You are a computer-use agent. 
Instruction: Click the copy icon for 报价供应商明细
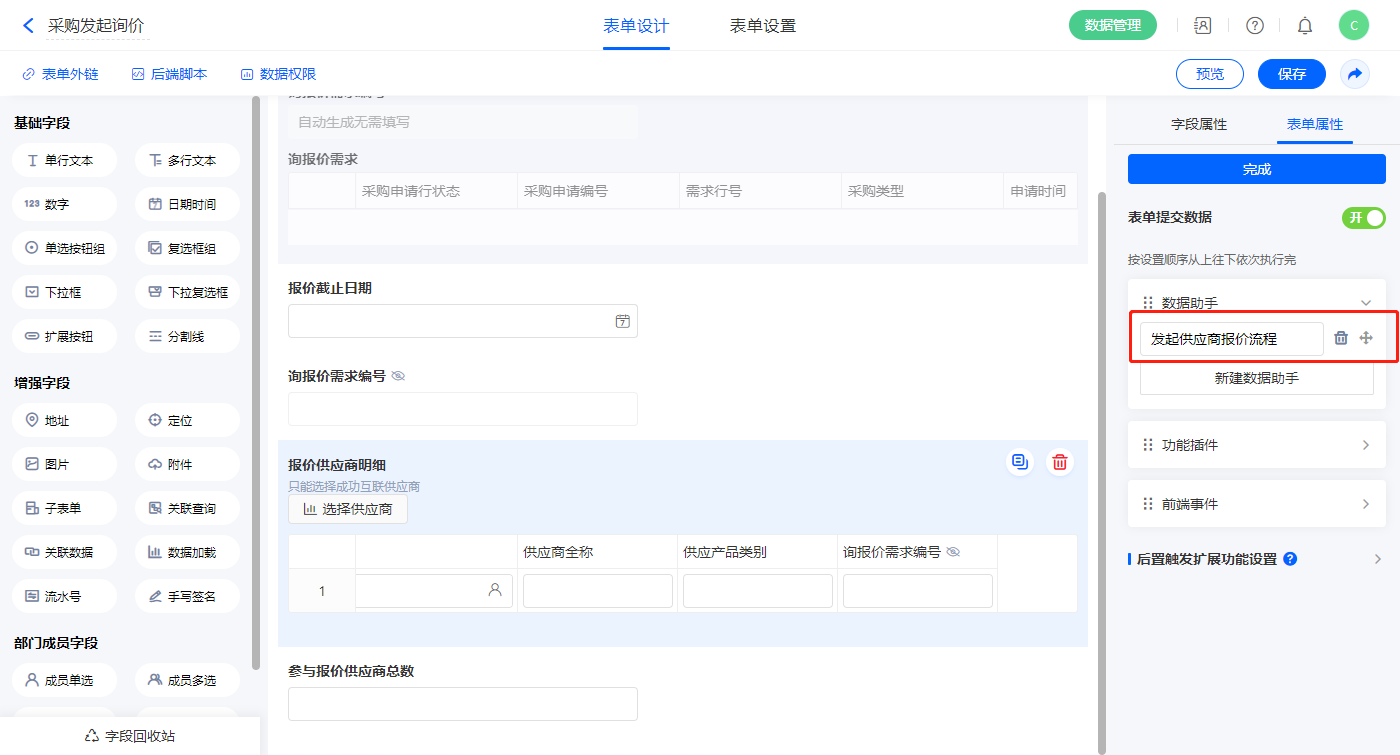coord(1019,462)
